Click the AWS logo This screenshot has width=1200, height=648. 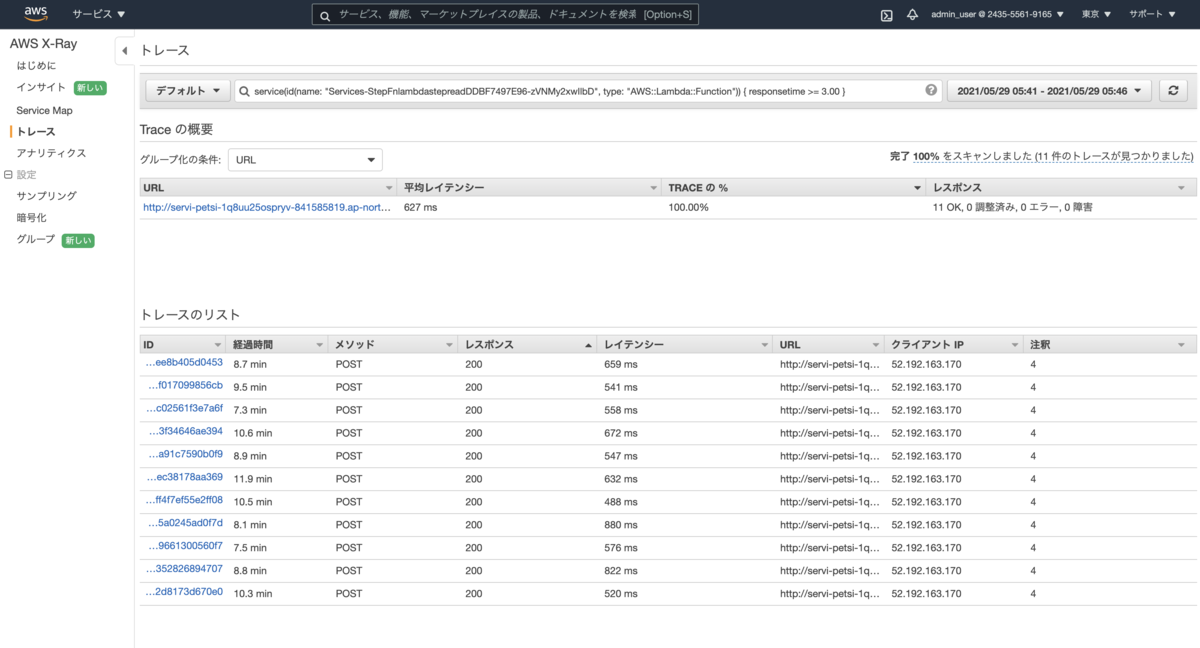tap(35, 14)
